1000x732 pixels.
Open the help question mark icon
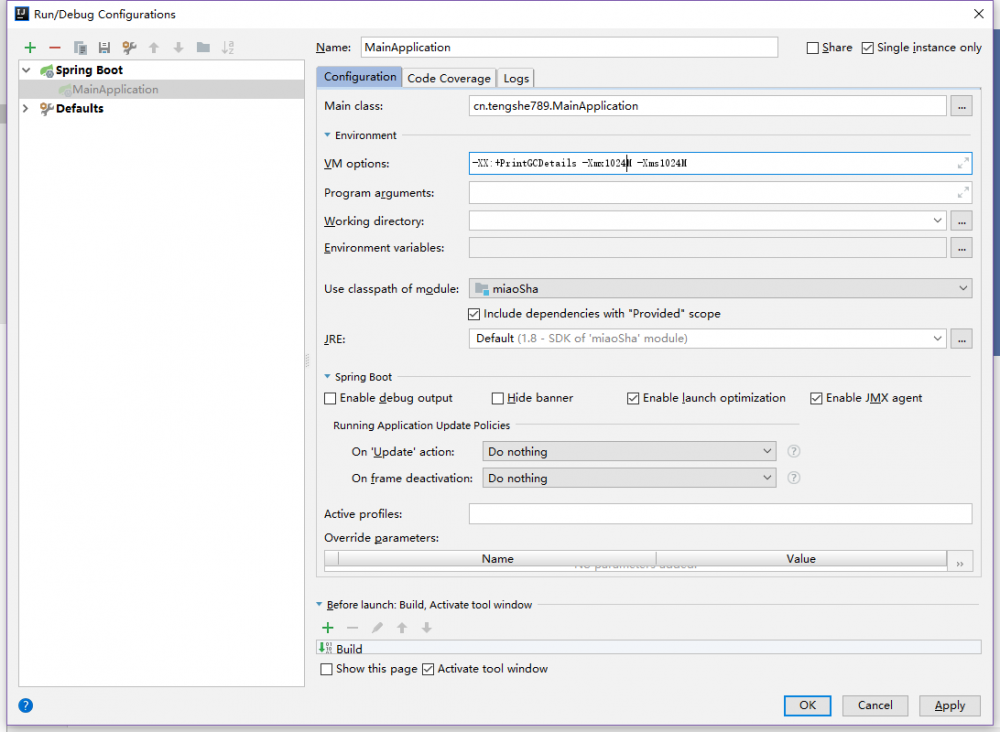click(26, 705)
